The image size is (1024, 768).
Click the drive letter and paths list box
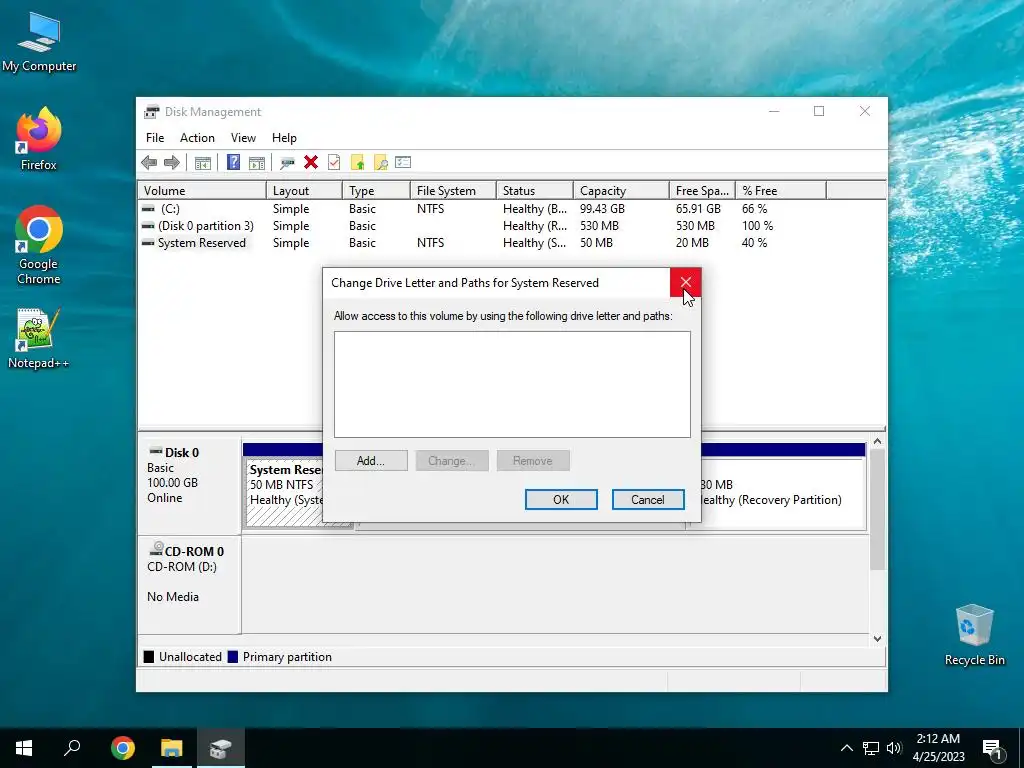pyautogui.click(x=512, y=384)
